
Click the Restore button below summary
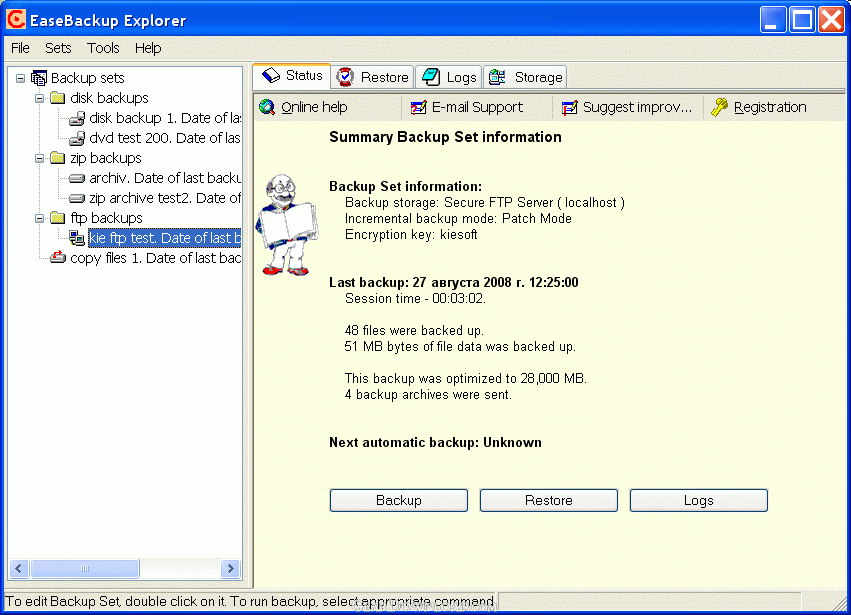point(549,500)
